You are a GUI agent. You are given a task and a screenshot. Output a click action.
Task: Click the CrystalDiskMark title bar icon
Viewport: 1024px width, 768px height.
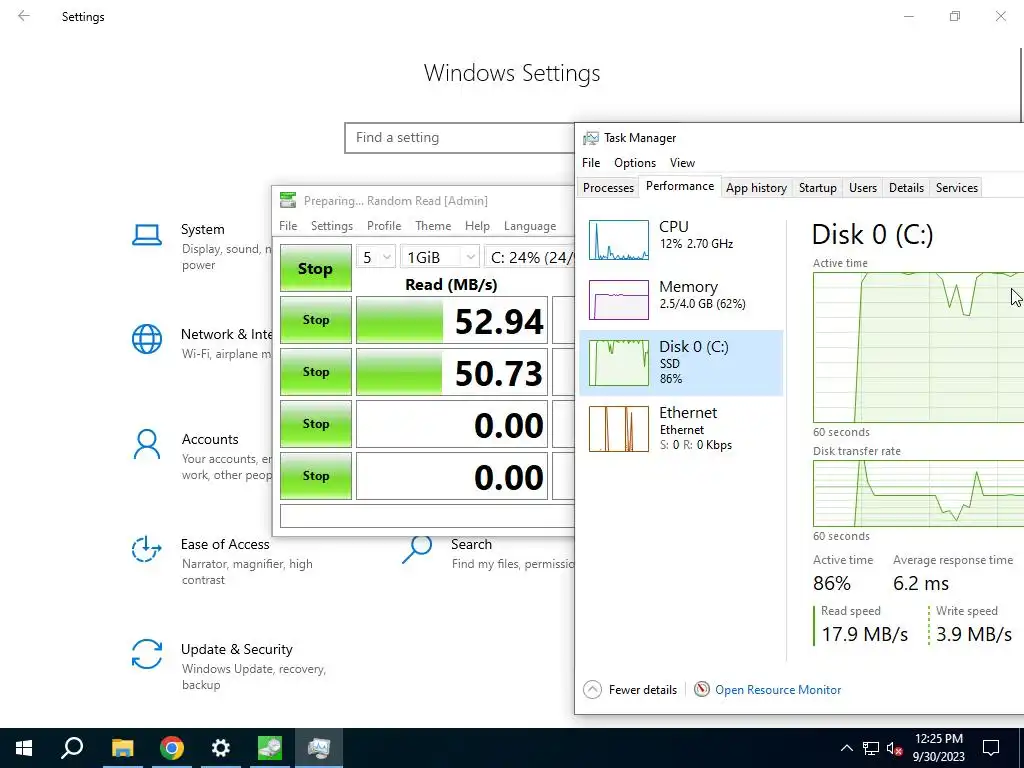pos(287,200)
